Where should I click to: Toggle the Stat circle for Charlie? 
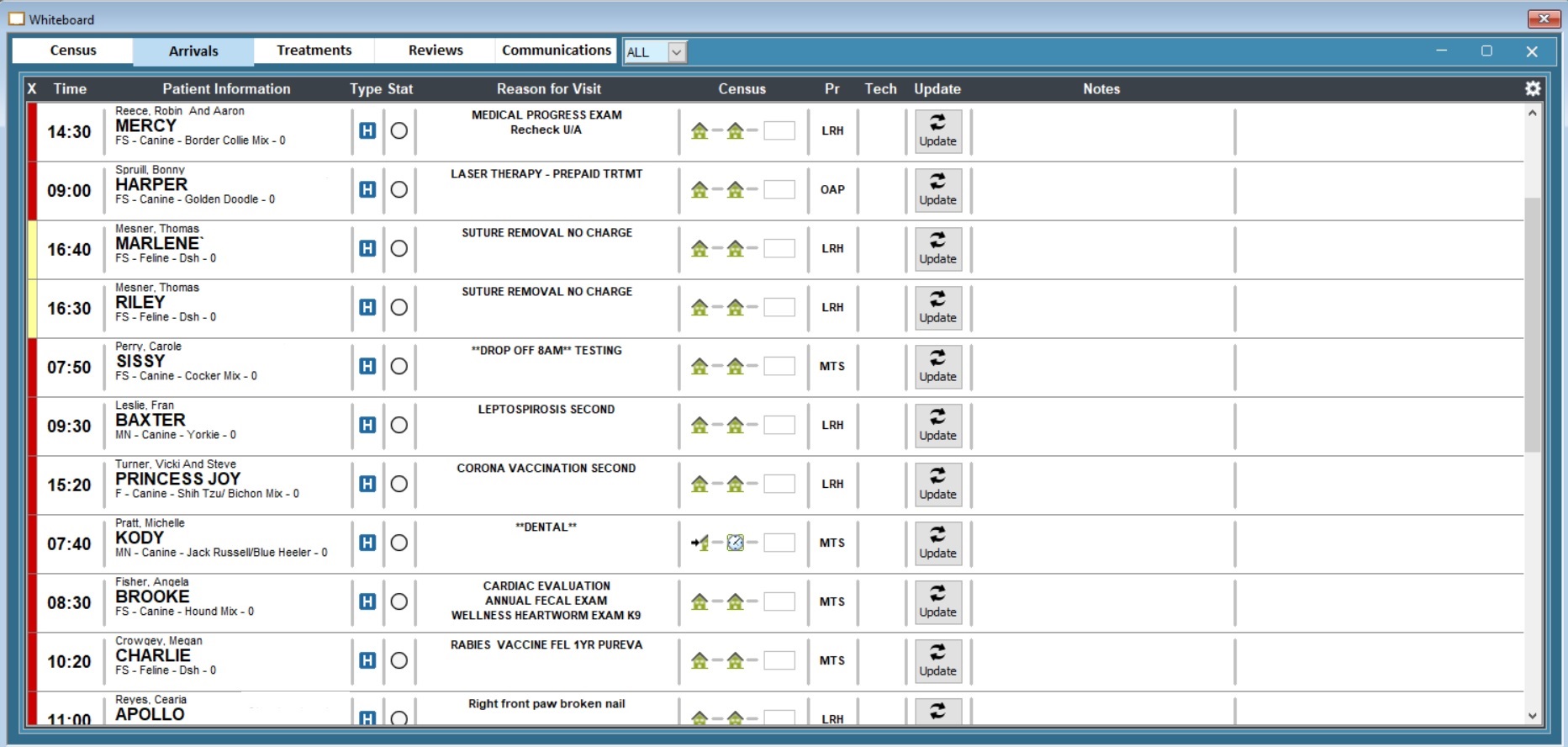[x=399, y=660]
